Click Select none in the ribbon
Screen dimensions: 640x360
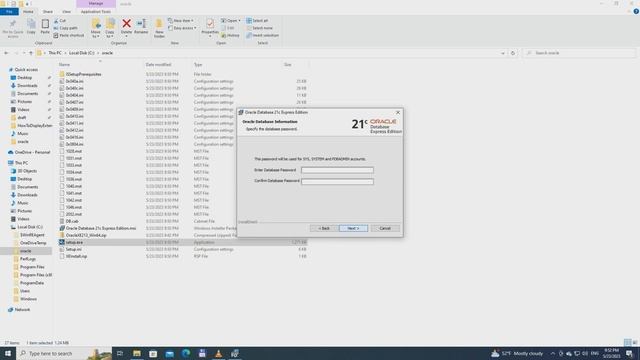(x=259, y=28)
